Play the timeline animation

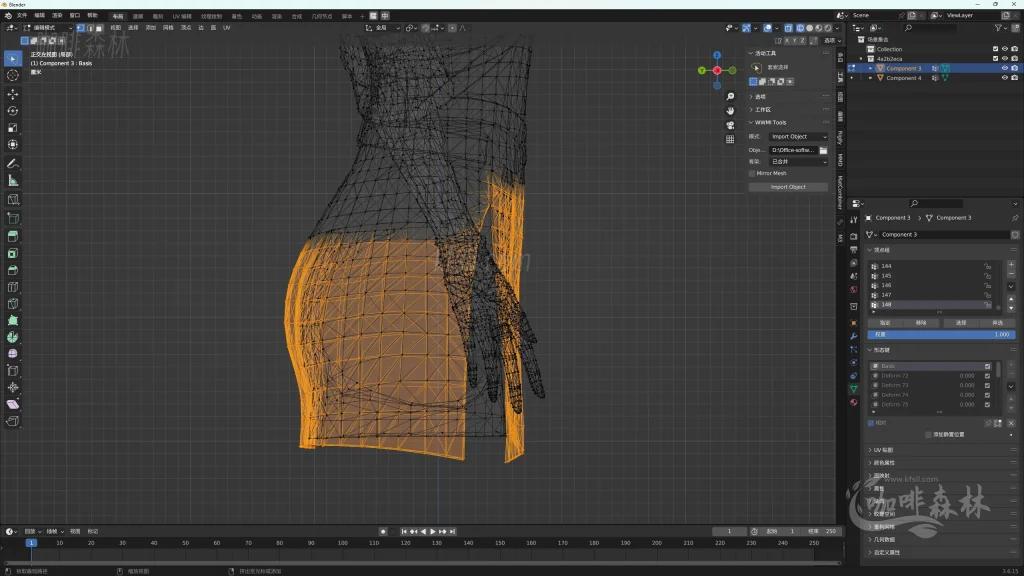(432, 532)
